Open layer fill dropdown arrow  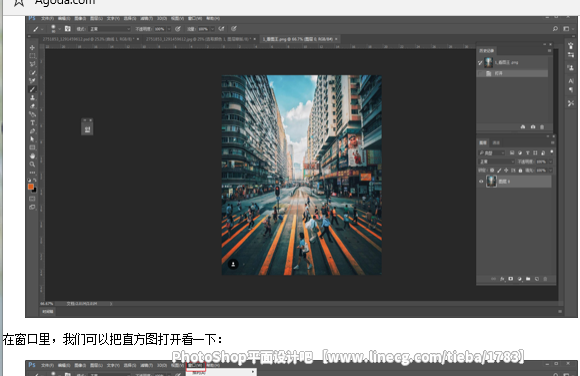click(x=550, y=170)
